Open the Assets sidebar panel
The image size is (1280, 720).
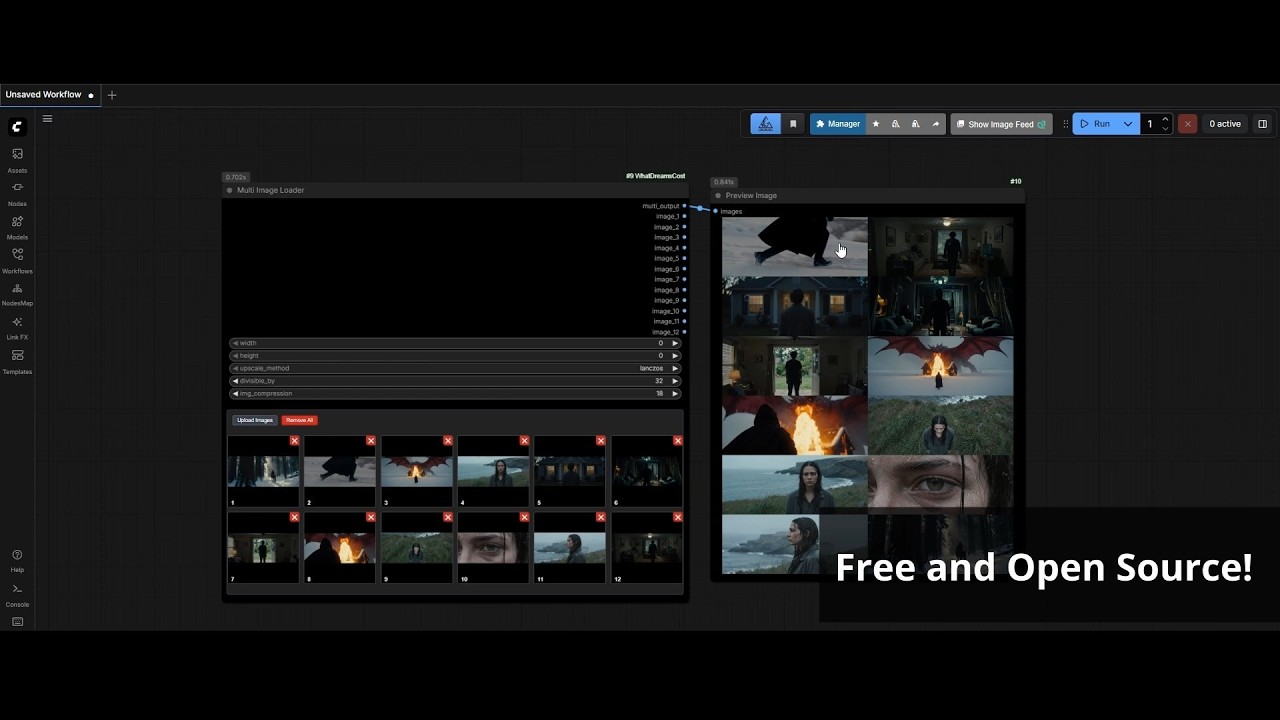coord(17,159)
